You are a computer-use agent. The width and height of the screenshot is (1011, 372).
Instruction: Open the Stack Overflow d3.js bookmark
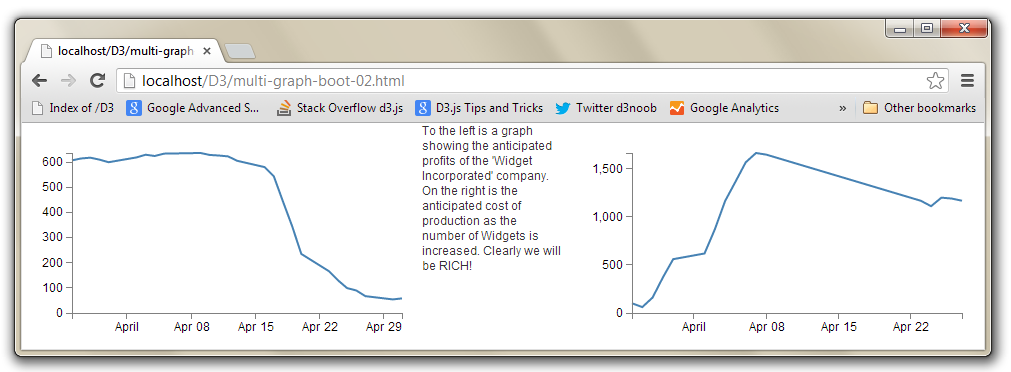point(340,108)
